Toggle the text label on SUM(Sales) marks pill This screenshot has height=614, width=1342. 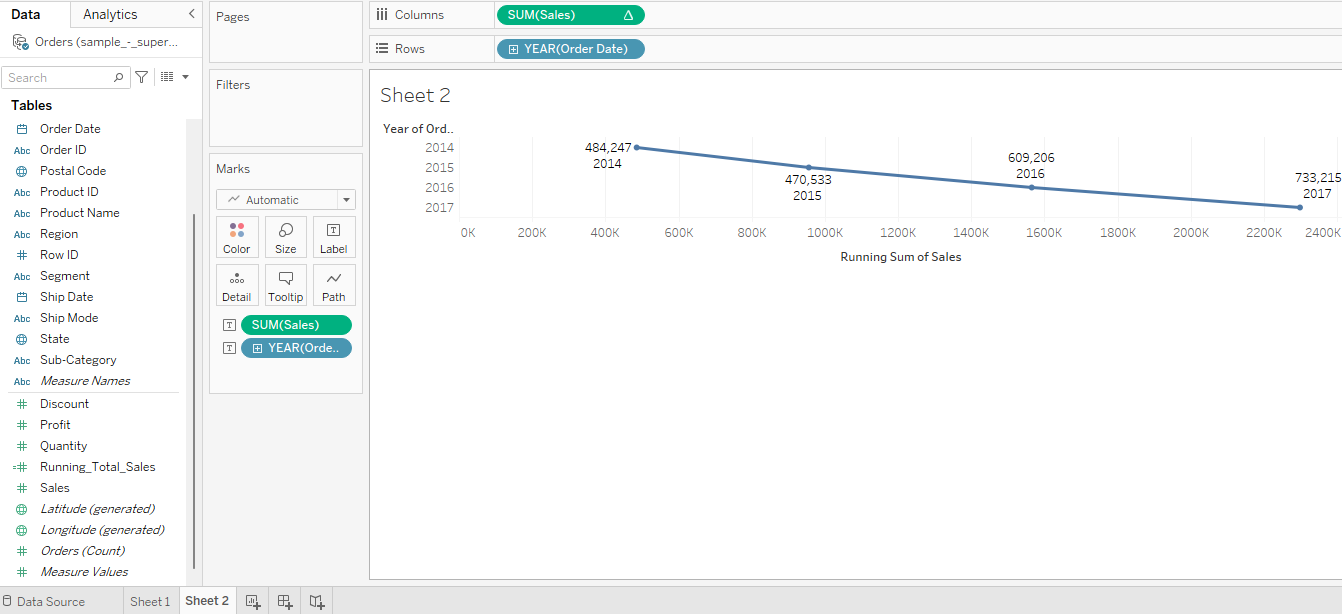click(229, 324)
